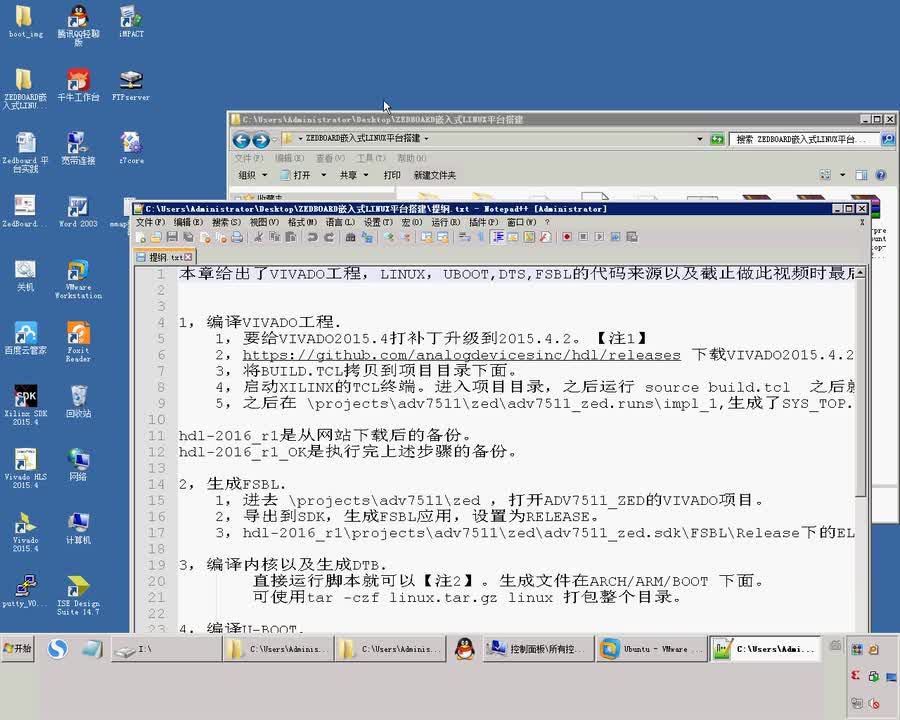
Task: Click the Cut scissors icon
Action: click(x=258, y=237)
